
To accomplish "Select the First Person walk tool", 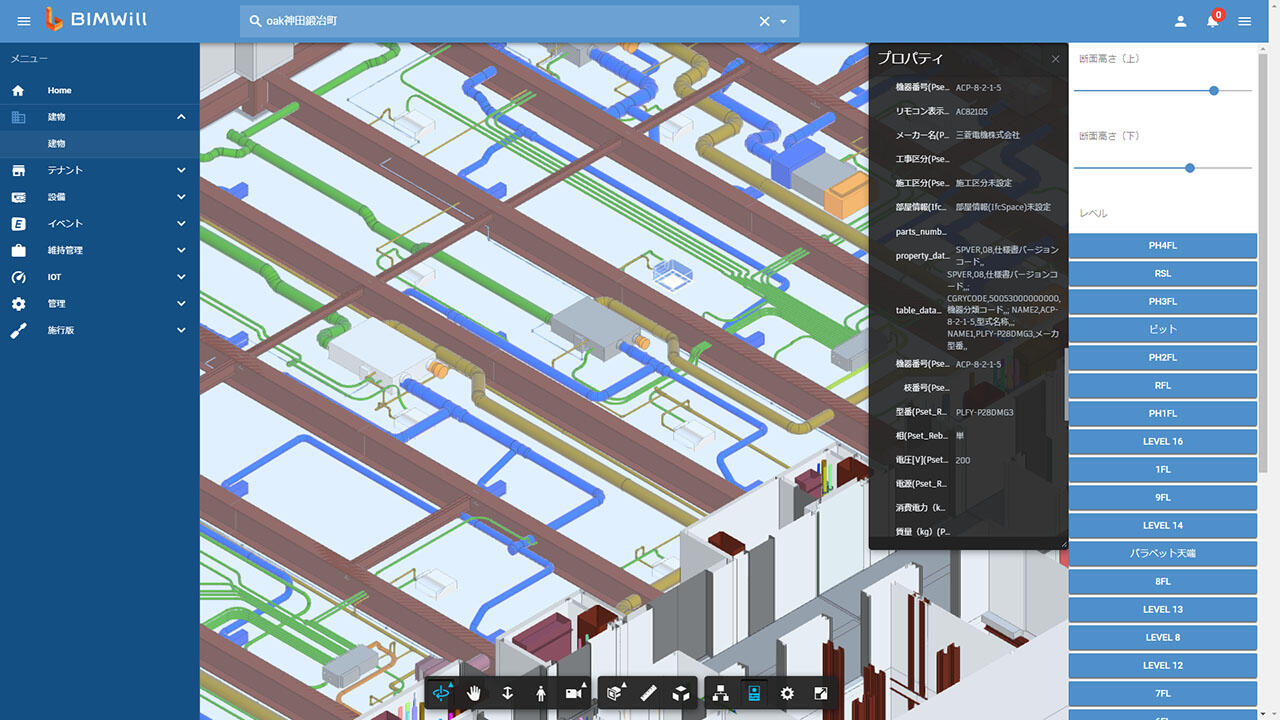I will tap(541, 693).
